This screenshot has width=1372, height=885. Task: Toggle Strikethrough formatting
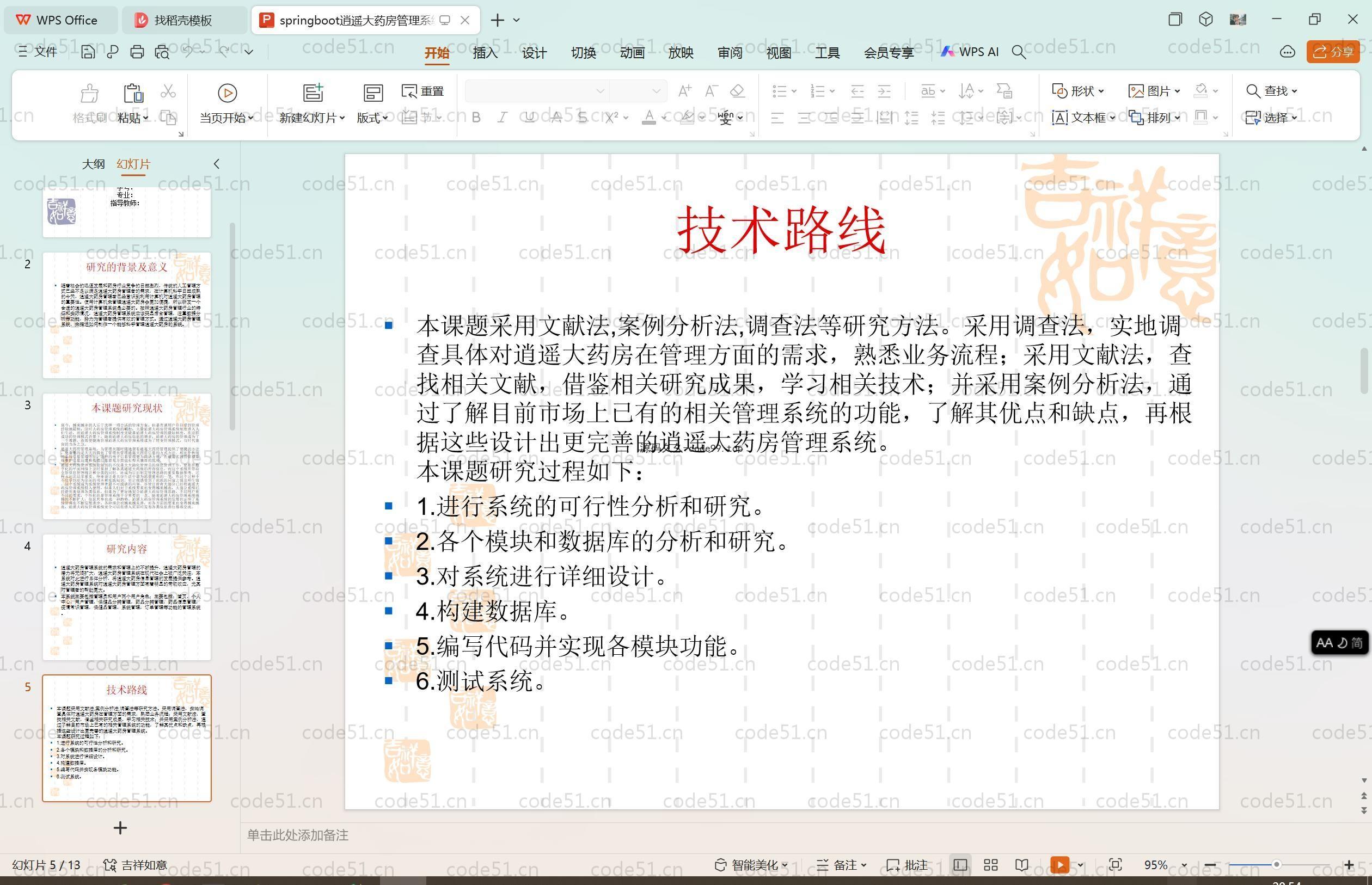click(556, 118)
